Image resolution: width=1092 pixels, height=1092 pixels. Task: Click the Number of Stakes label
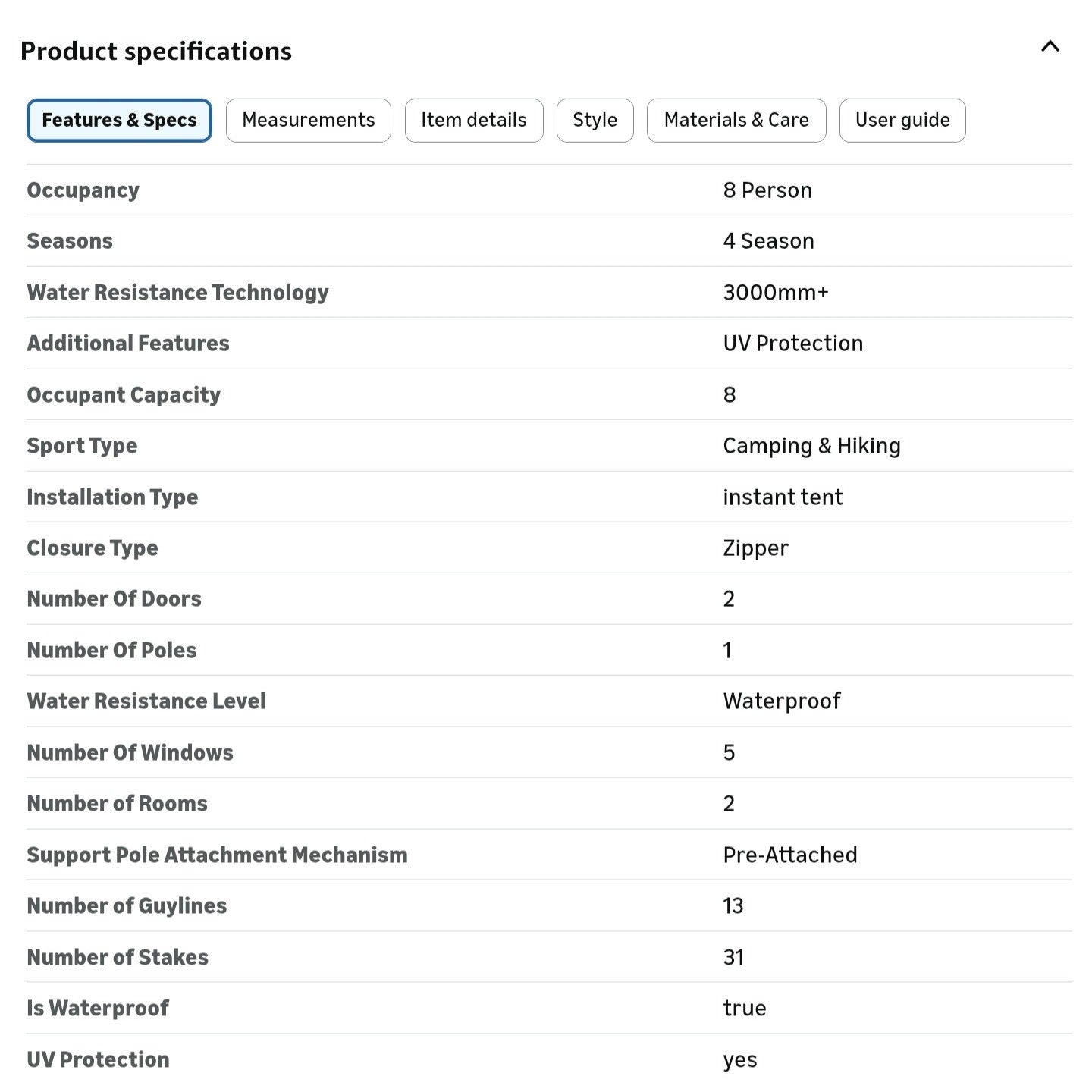click(x=118, y=958)
